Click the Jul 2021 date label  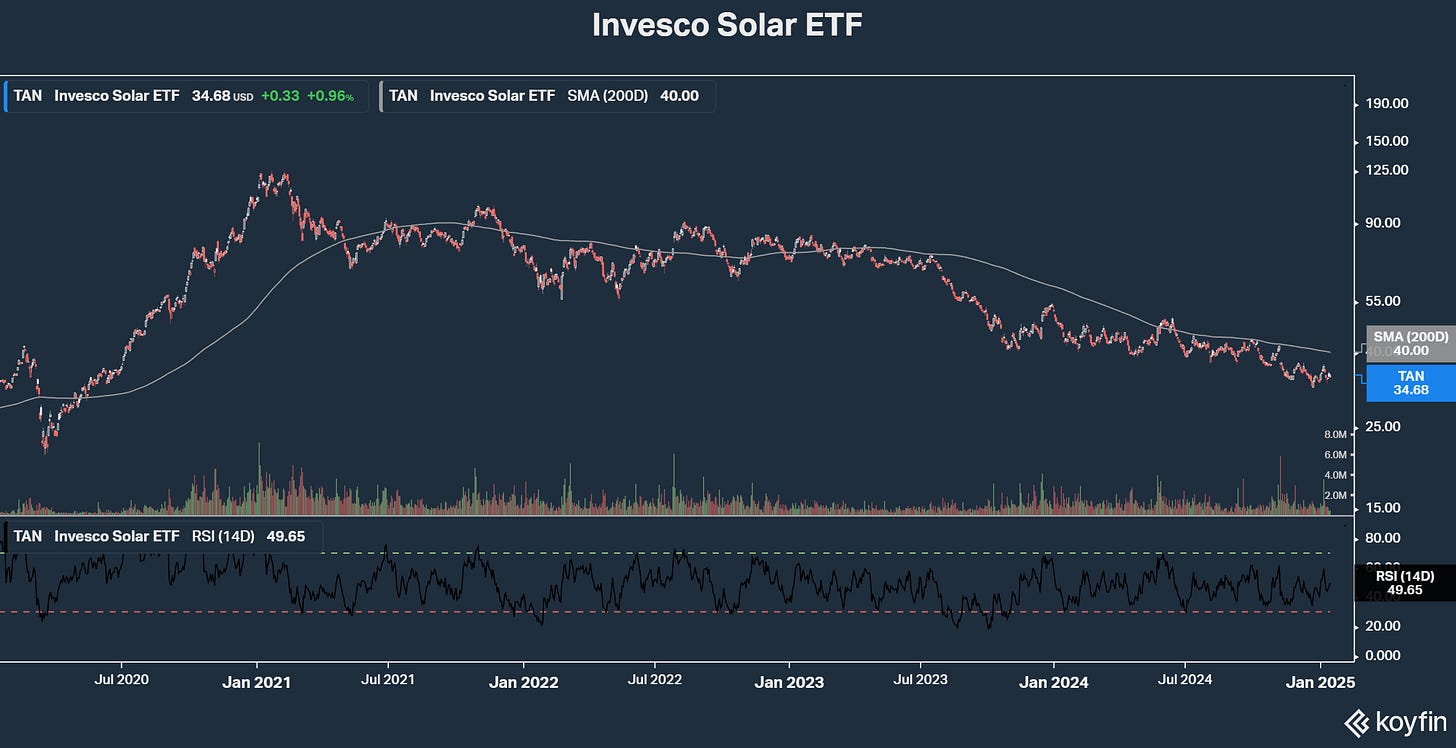[x=388, y=680]
